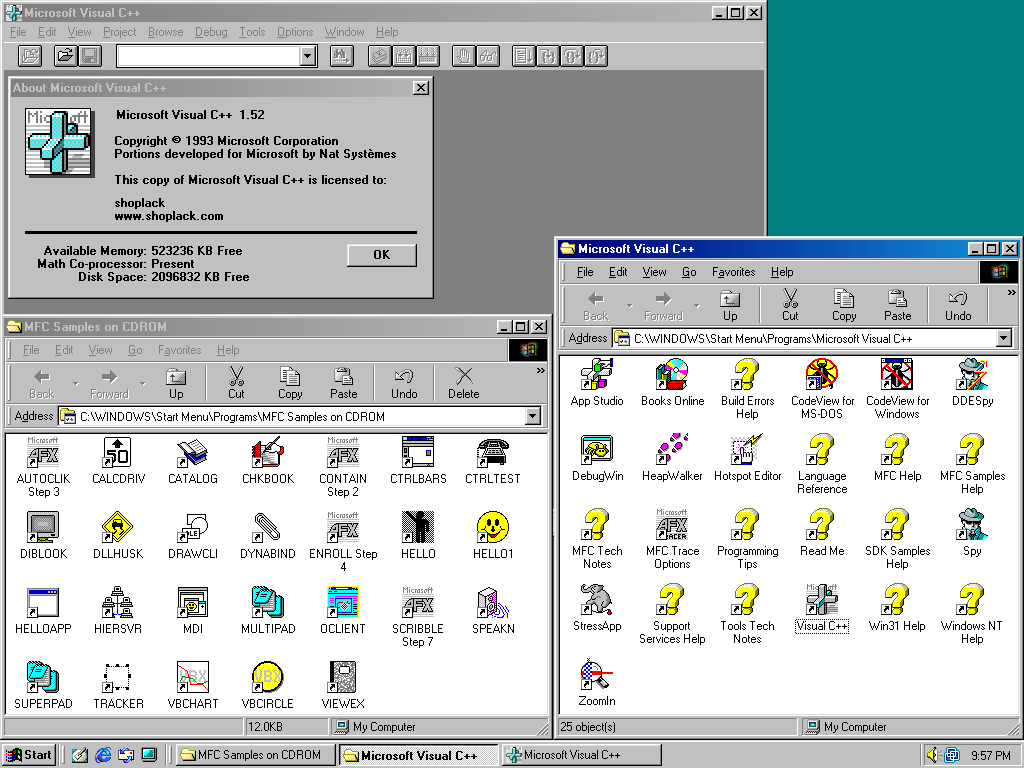Open the CHKBOOK sample icon
The image size is (1024, 768).
(268, 451)
